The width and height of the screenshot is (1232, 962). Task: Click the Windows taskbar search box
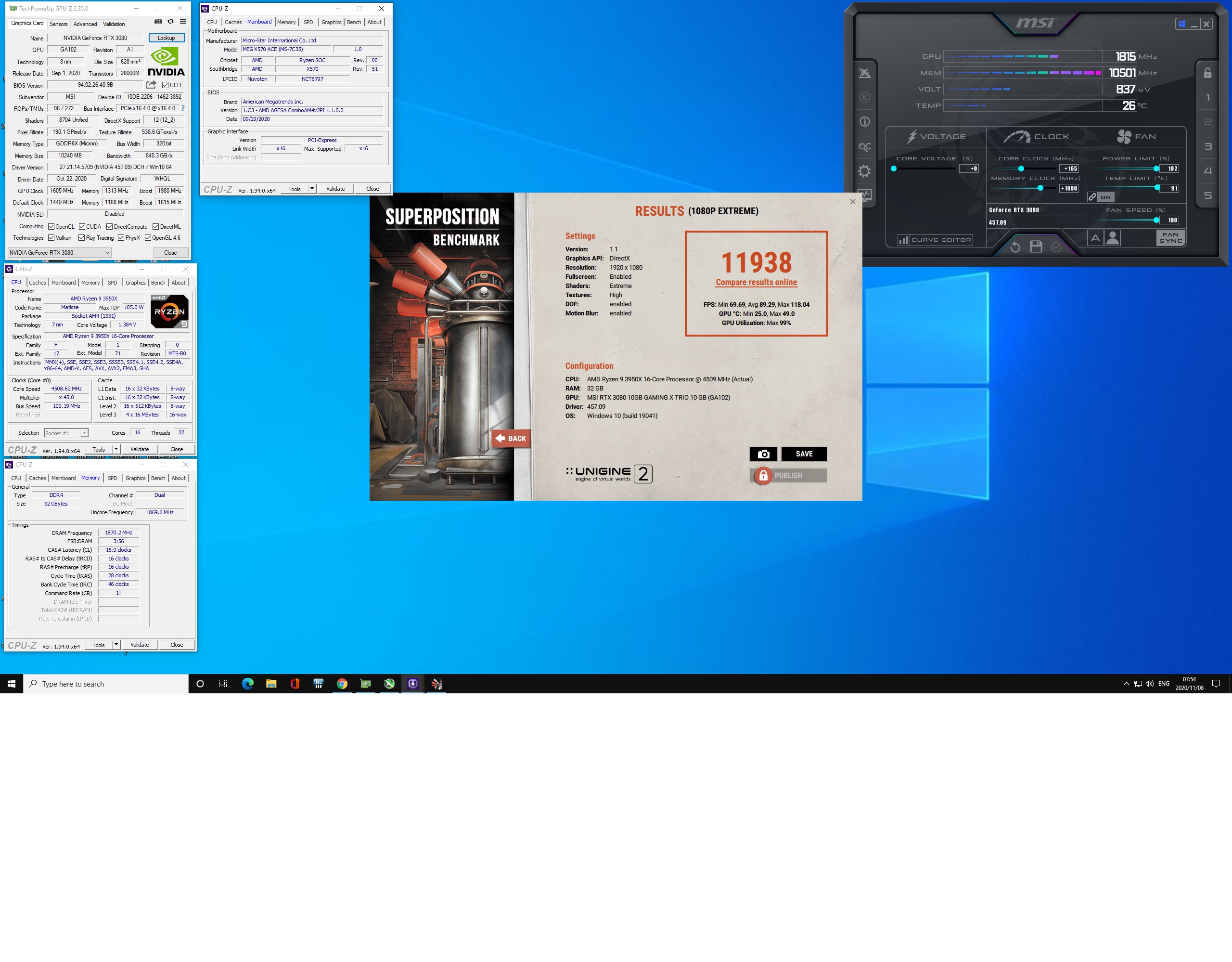(106, 684)
